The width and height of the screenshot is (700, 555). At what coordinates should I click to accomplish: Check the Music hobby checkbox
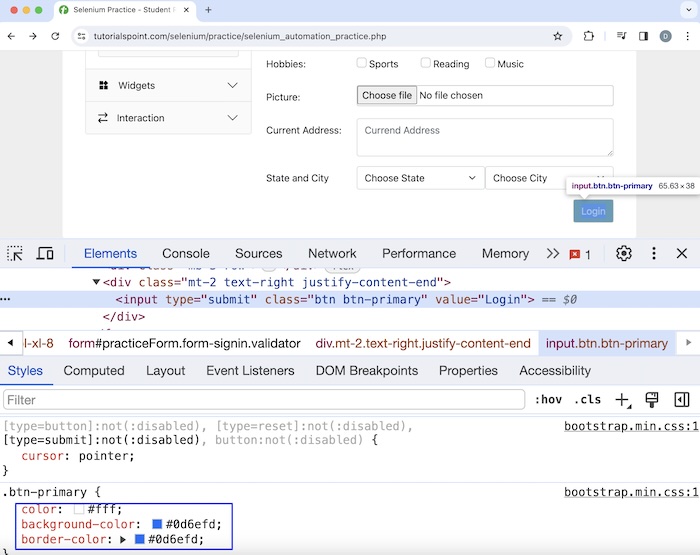(490, 63)
